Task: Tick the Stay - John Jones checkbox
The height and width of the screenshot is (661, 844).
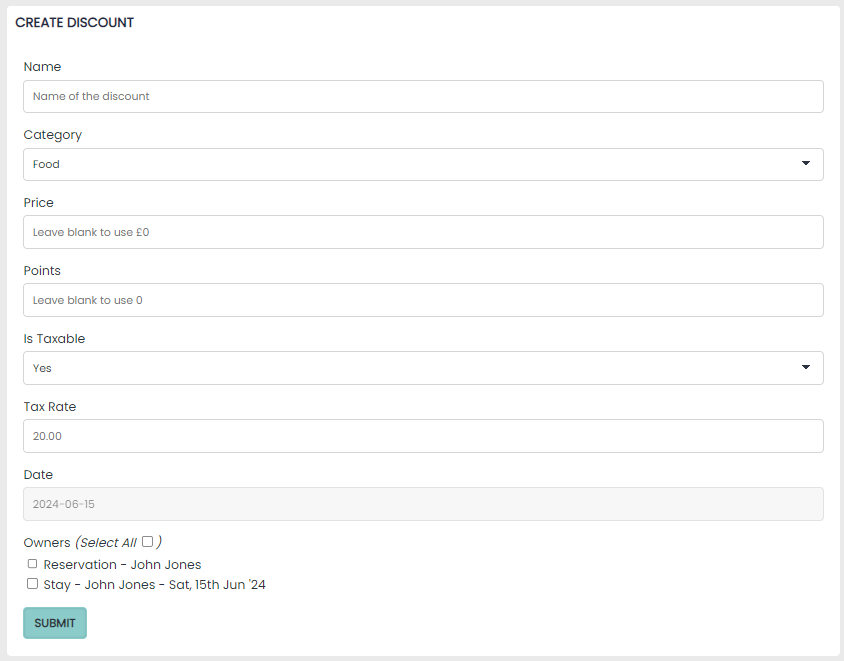Action: tap(33, 583)
